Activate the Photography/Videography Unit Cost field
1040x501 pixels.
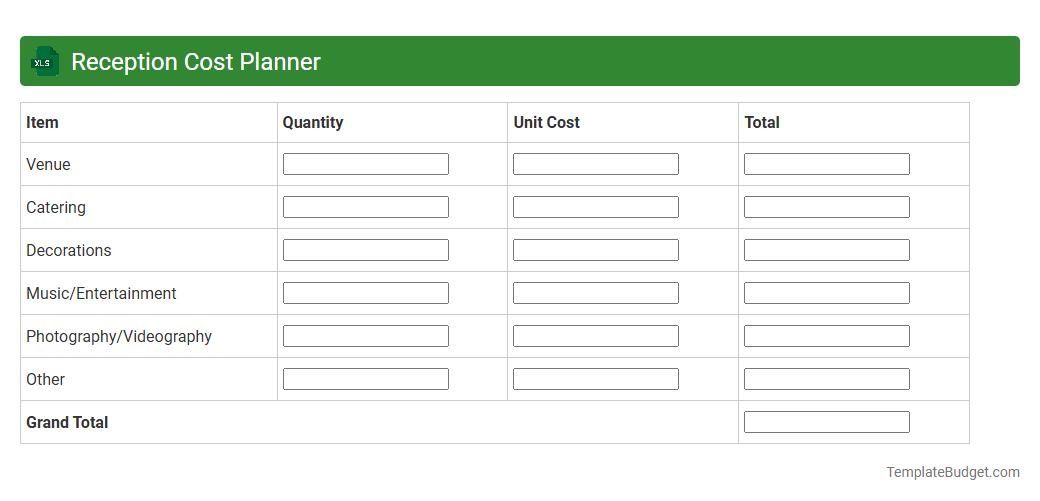point(596,336)
